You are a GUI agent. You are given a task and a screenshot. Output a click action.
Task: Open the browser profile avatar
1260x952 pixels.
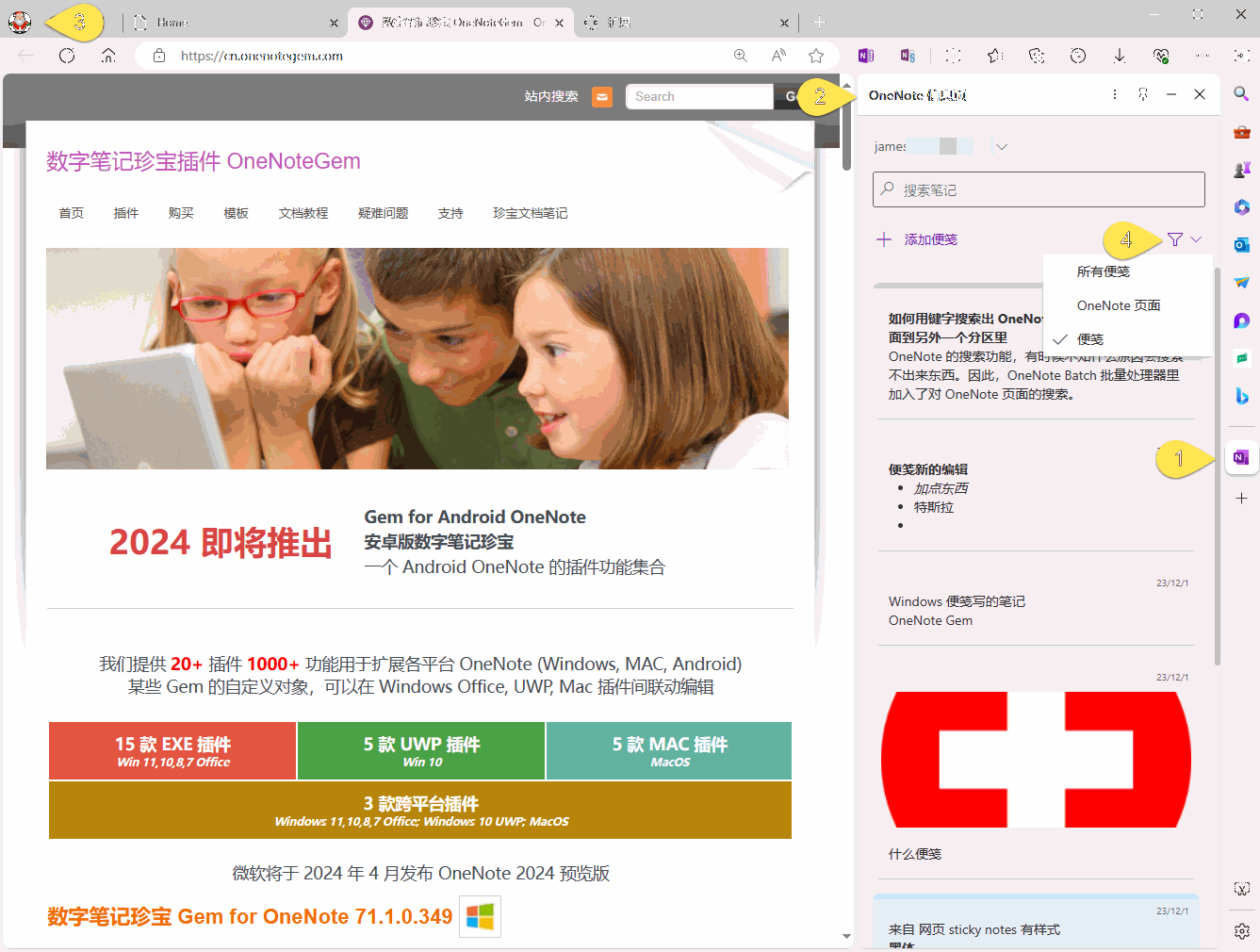tap(20, 22)
